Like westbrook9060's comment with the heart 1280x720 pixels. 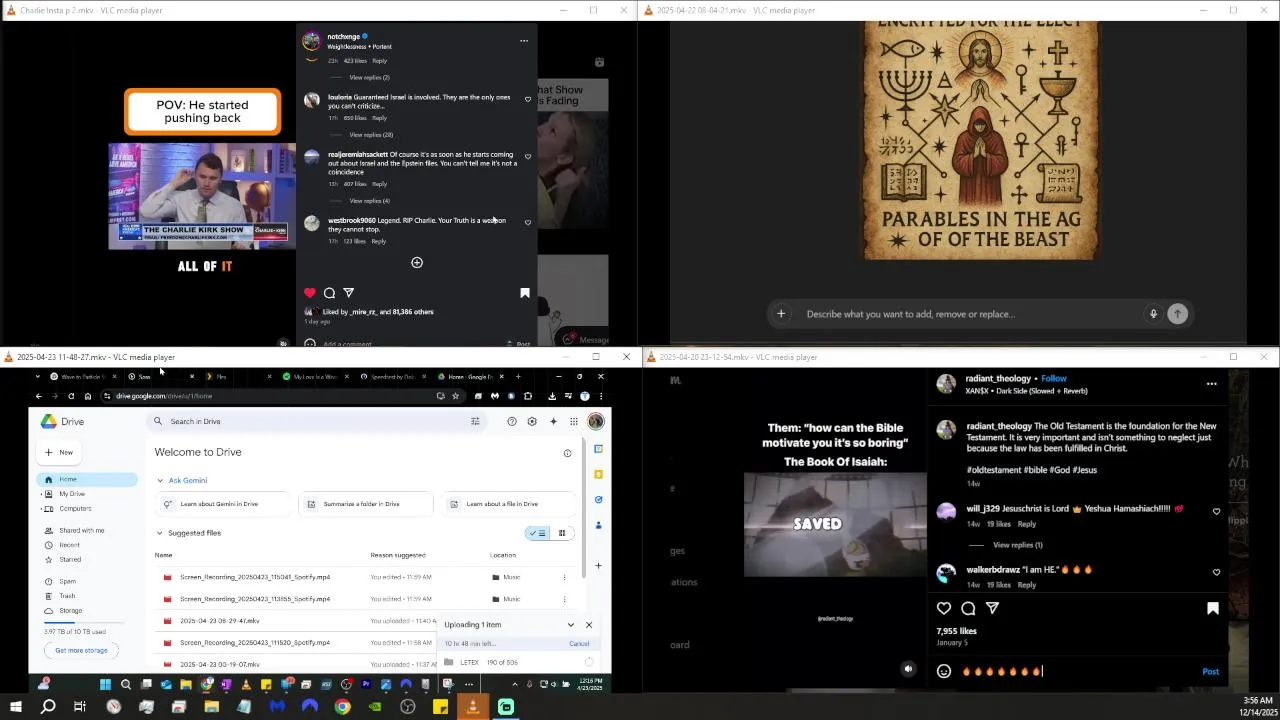[x=528, y=222]
